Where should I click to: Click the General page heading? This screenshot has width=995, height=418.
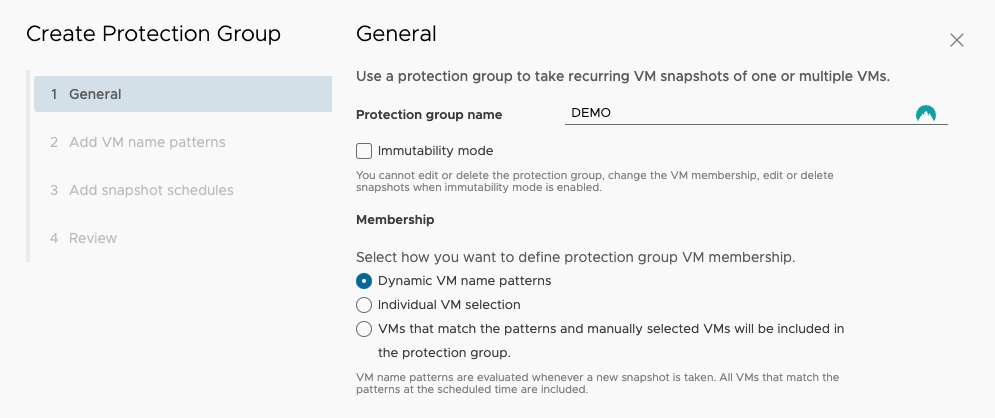(396, 34)
